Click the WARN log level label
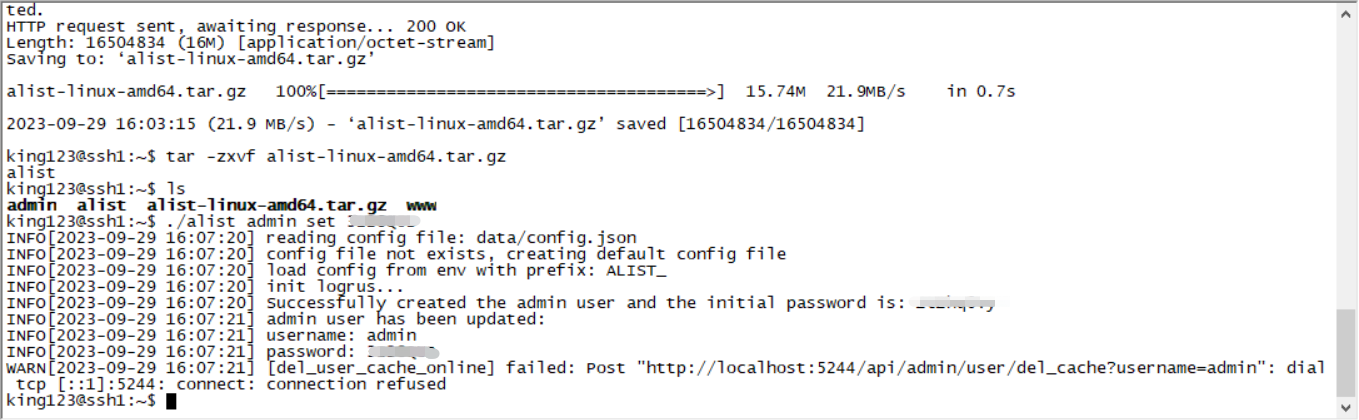 27,368
